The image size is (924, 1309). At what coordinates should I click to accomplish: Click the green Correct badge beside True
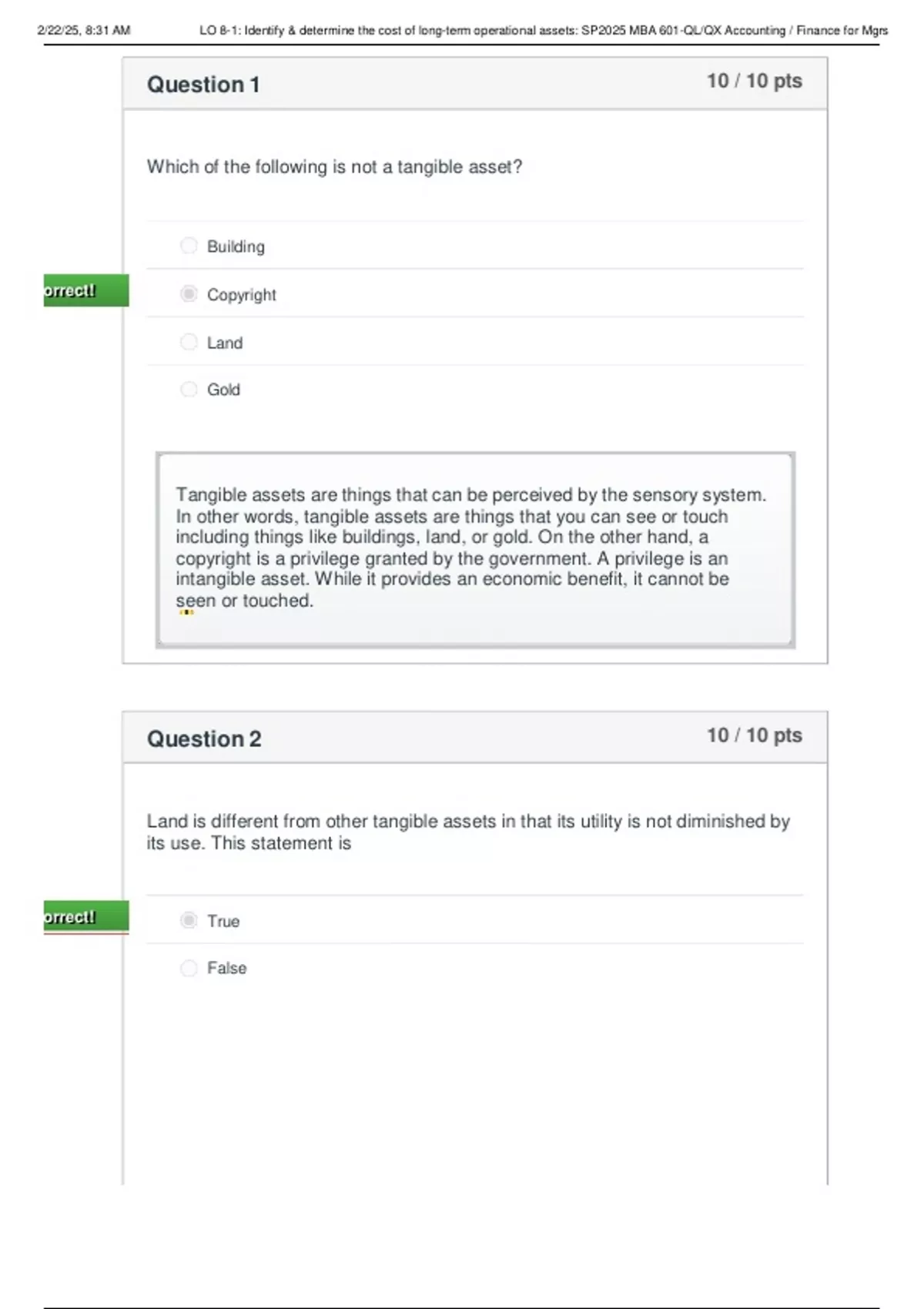[85, 917]
